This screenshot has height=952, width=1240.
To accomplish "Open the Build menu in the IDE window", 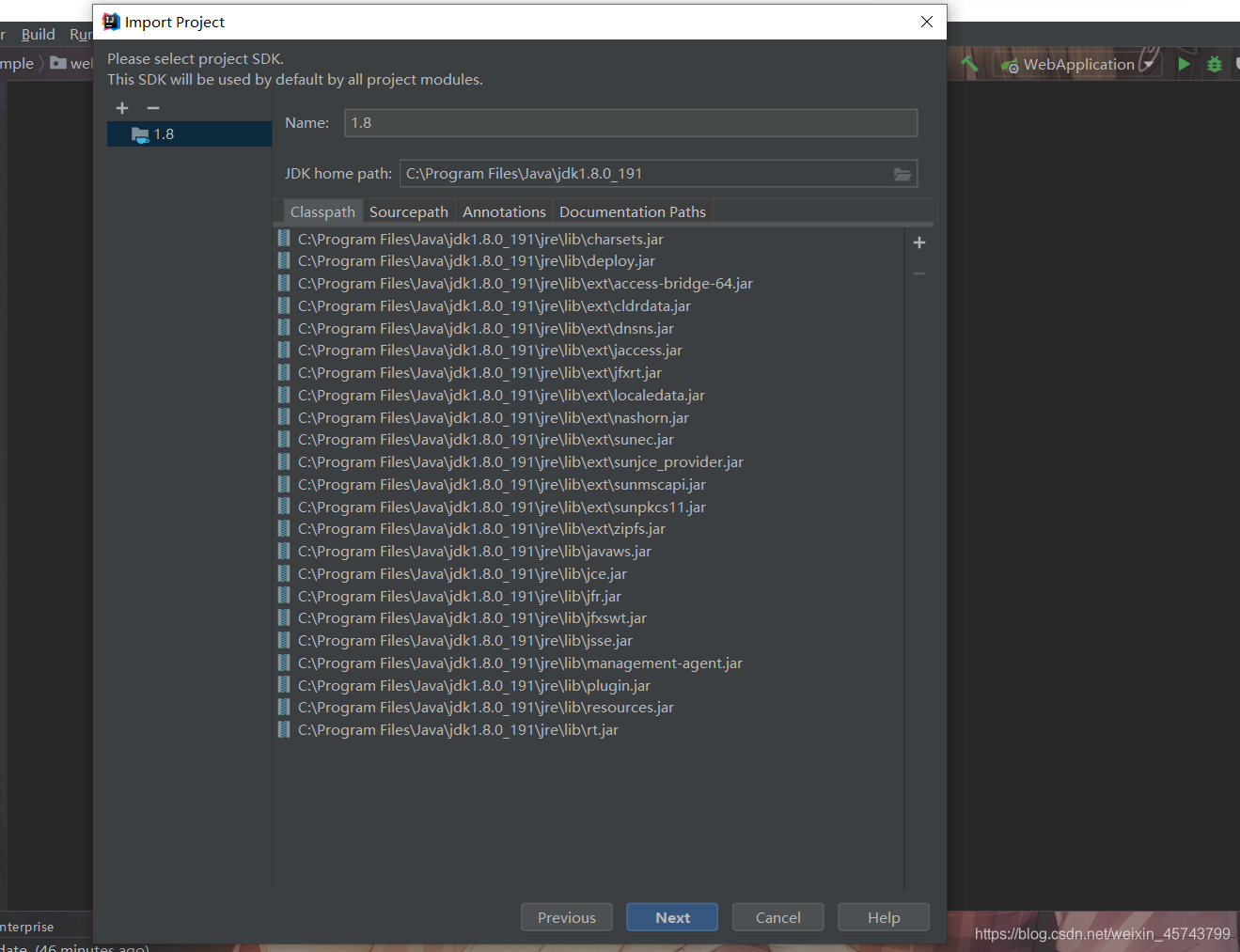I will pos(39,34).
